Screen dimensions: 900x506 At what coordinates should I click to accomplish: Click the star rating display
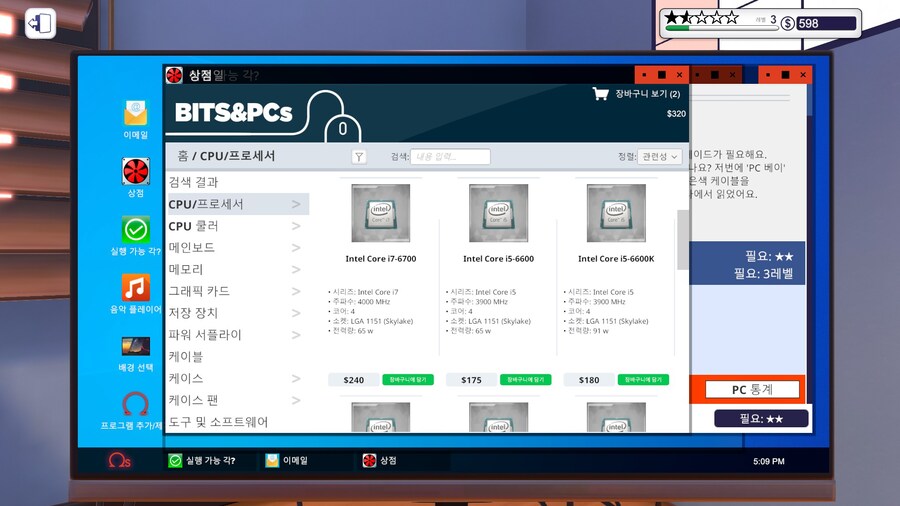[x=701, y=17]
